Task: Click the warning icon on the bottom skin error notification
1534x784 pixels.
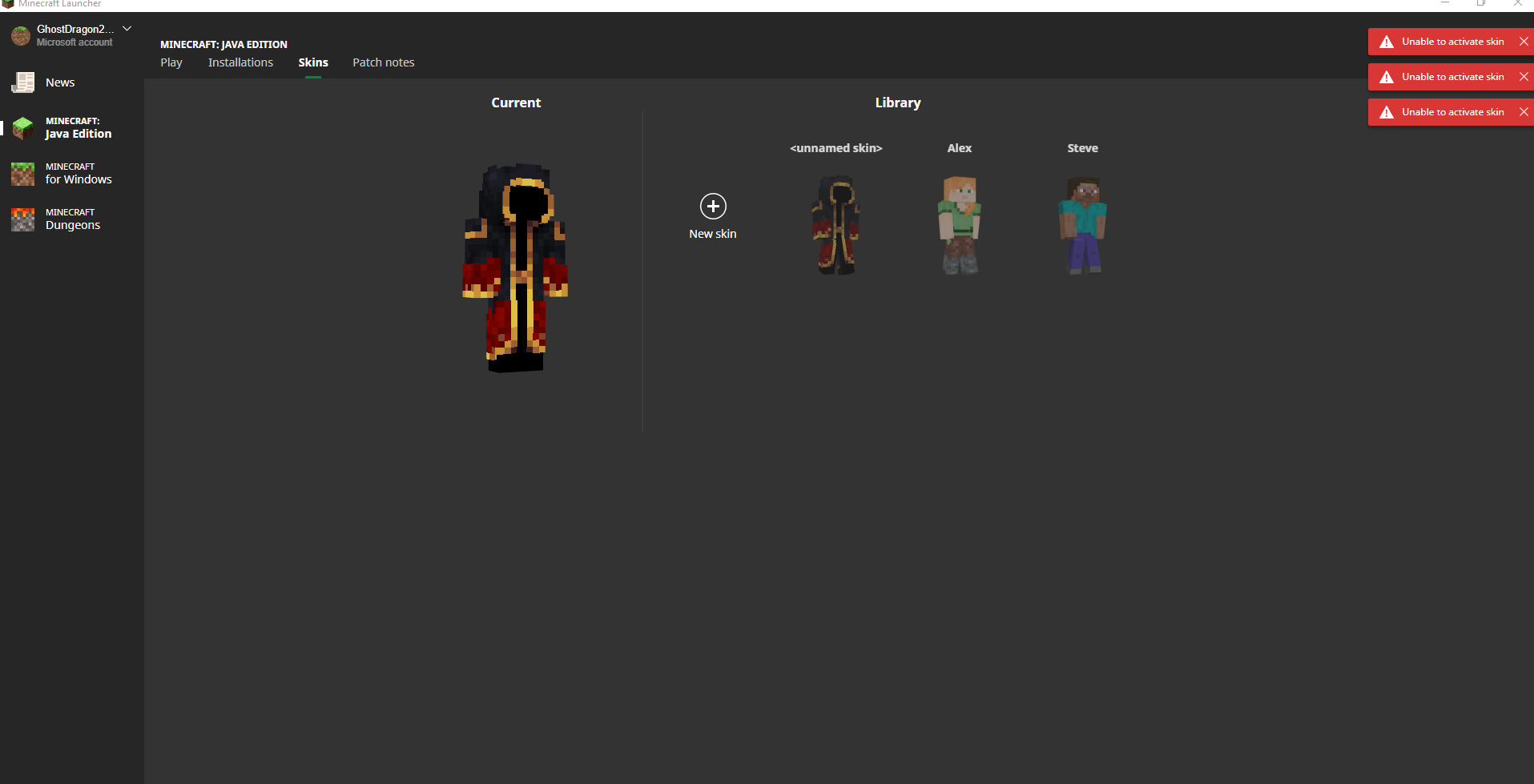Action: (1387, 112)
